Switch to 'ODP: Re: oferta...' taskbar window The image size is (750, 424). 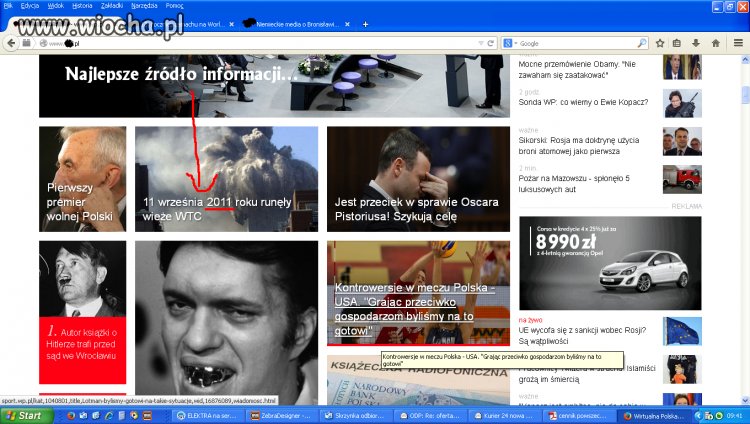[x=430, y=415]
